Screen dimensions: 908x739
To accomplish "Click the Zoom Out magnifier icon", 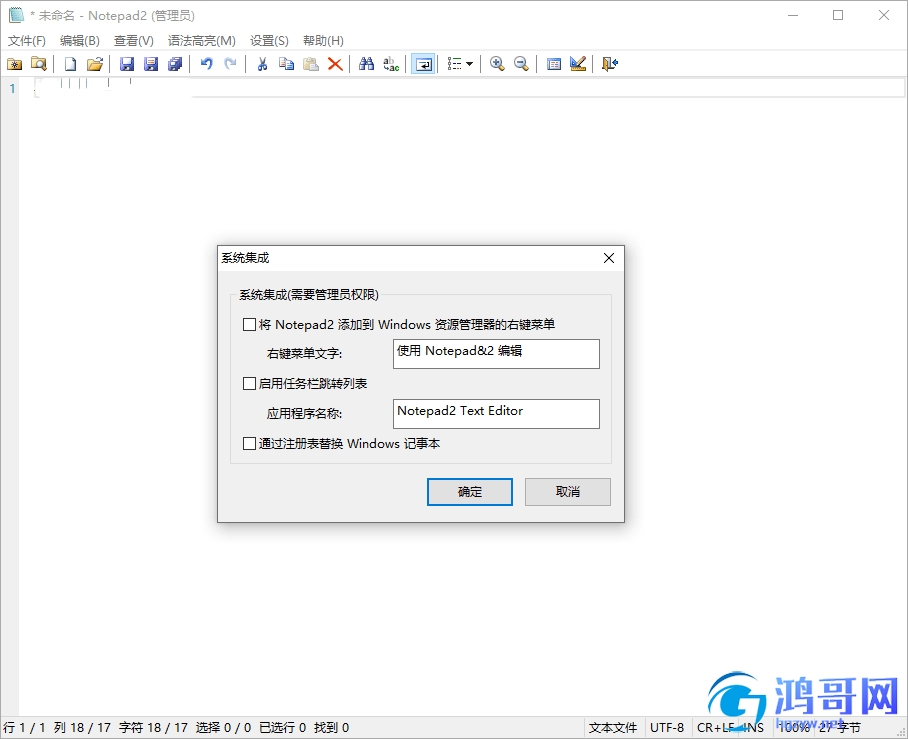I will tap(521, 64).
